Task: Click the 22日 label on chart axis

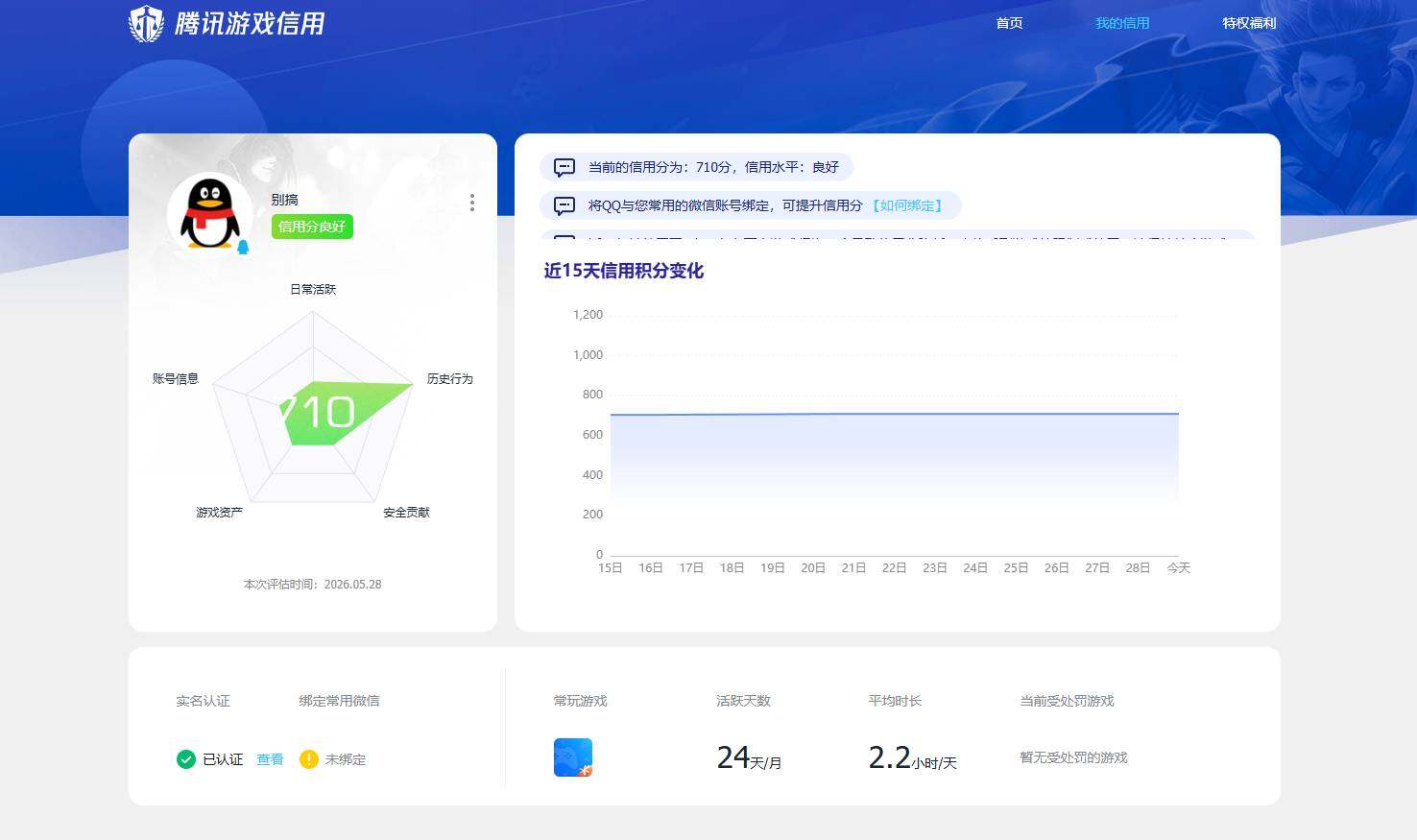Action: point(894,568)
